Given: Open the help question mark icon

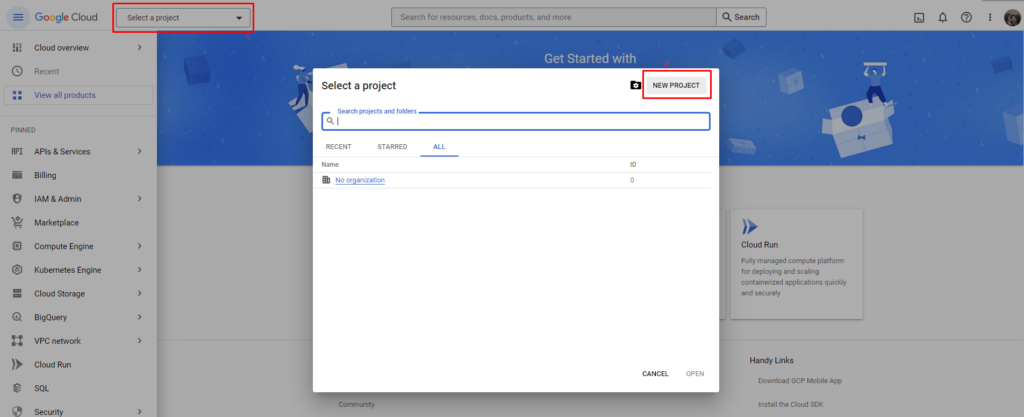Looking at the screenshot, I should point(966,17).
